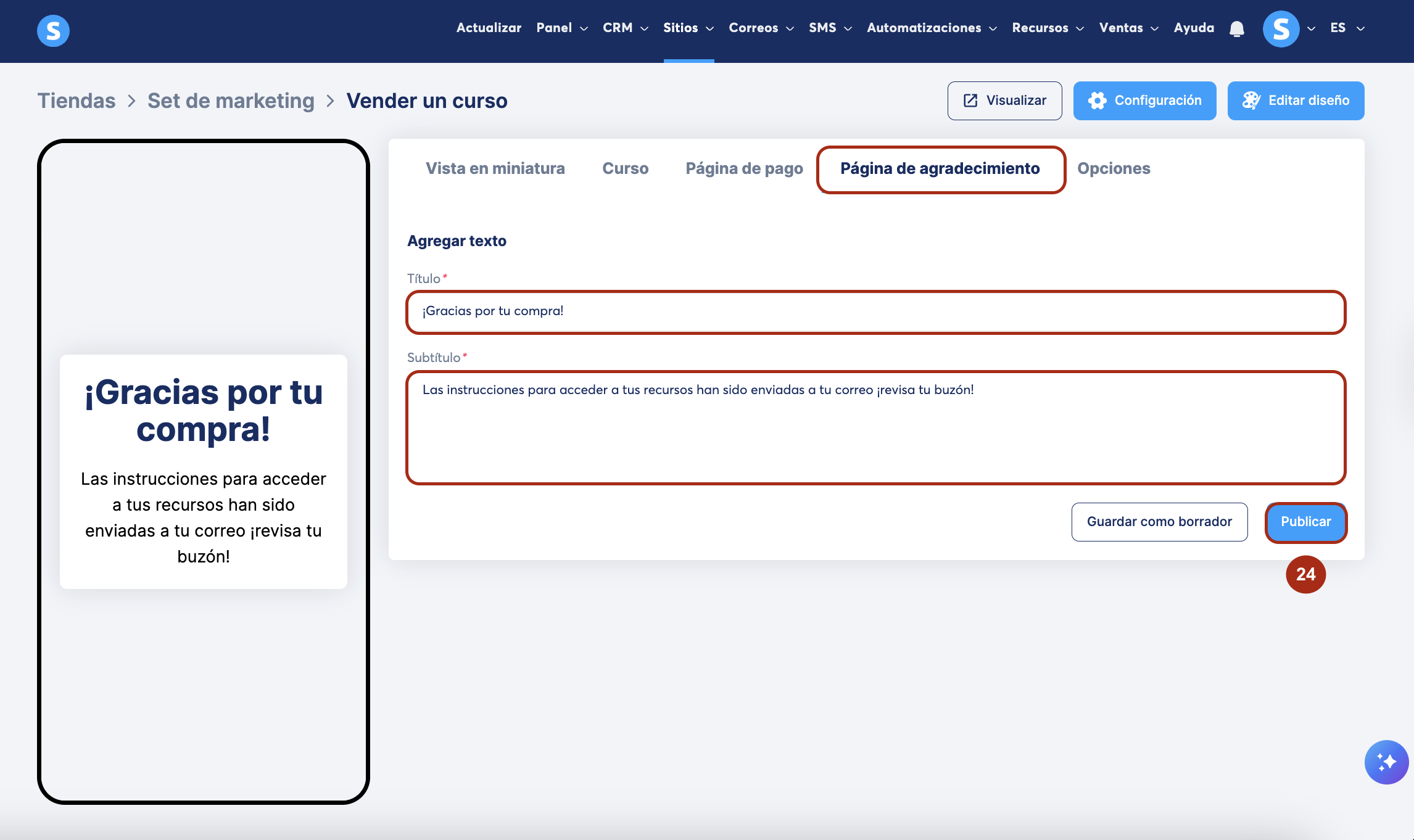Click the systeme.io logo in the header
Image resolution: width=1414 pixels, height=840 pixels.
pos(53,30)
